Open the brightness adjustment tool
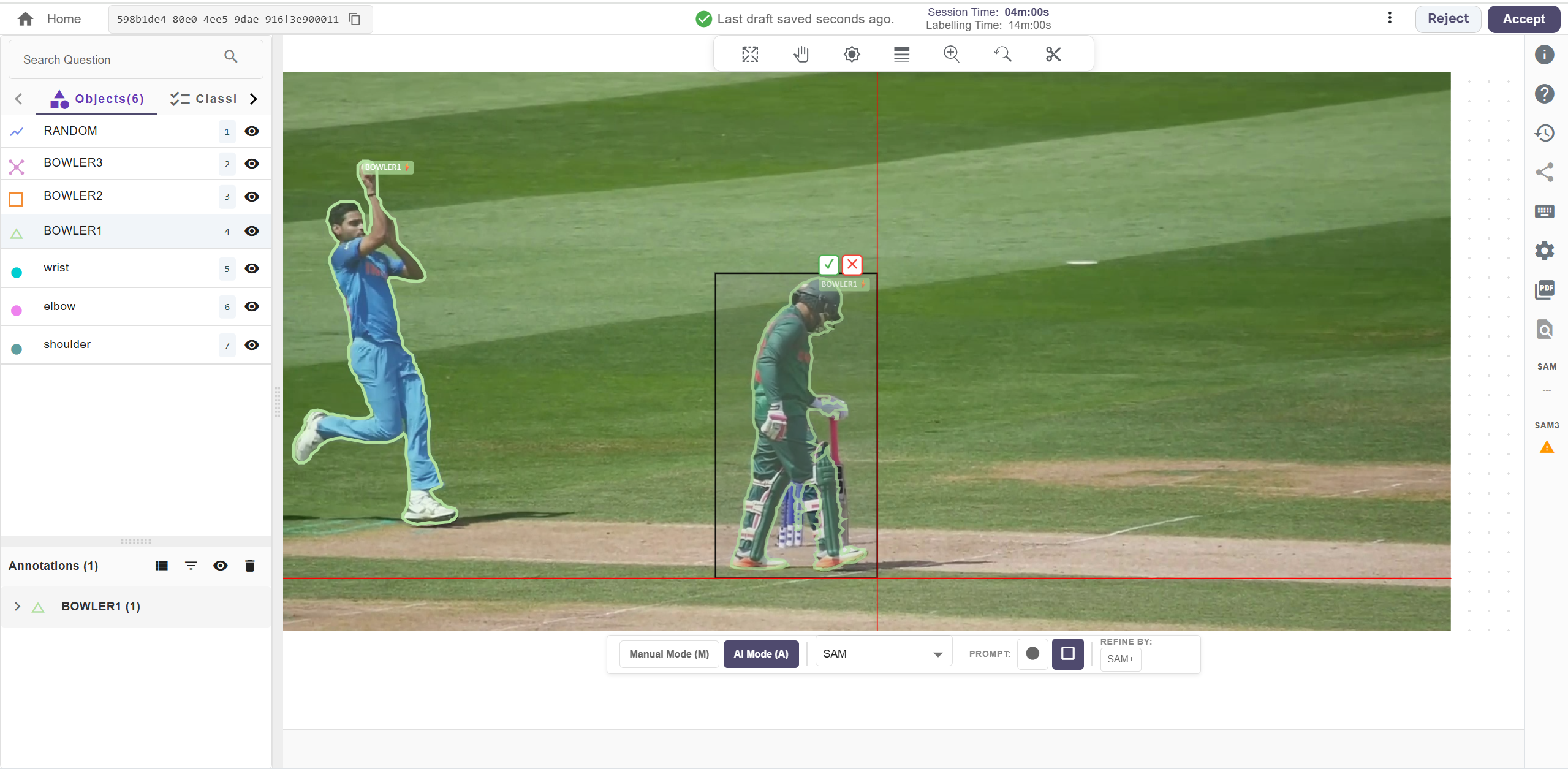 [851, 55]
